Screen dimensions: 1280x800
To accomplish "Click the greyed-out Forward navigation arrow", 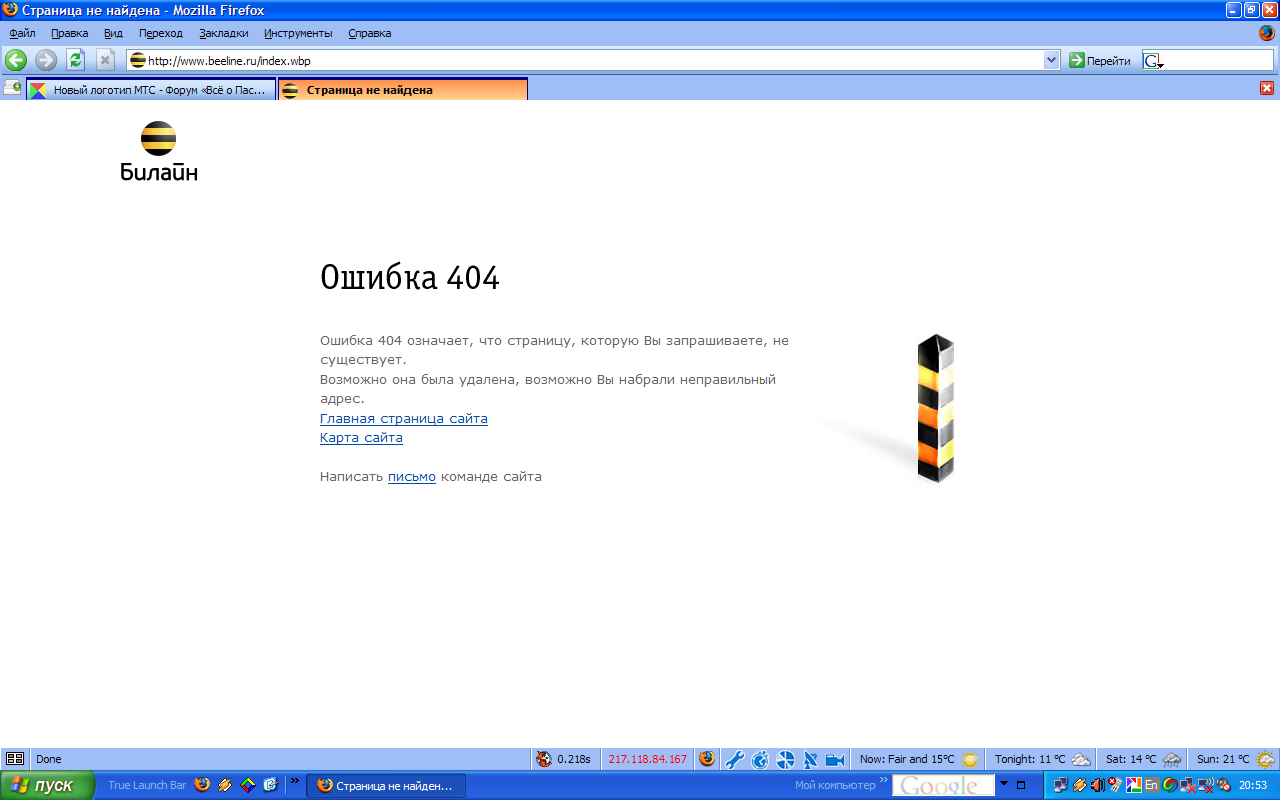I will point(46,60).
